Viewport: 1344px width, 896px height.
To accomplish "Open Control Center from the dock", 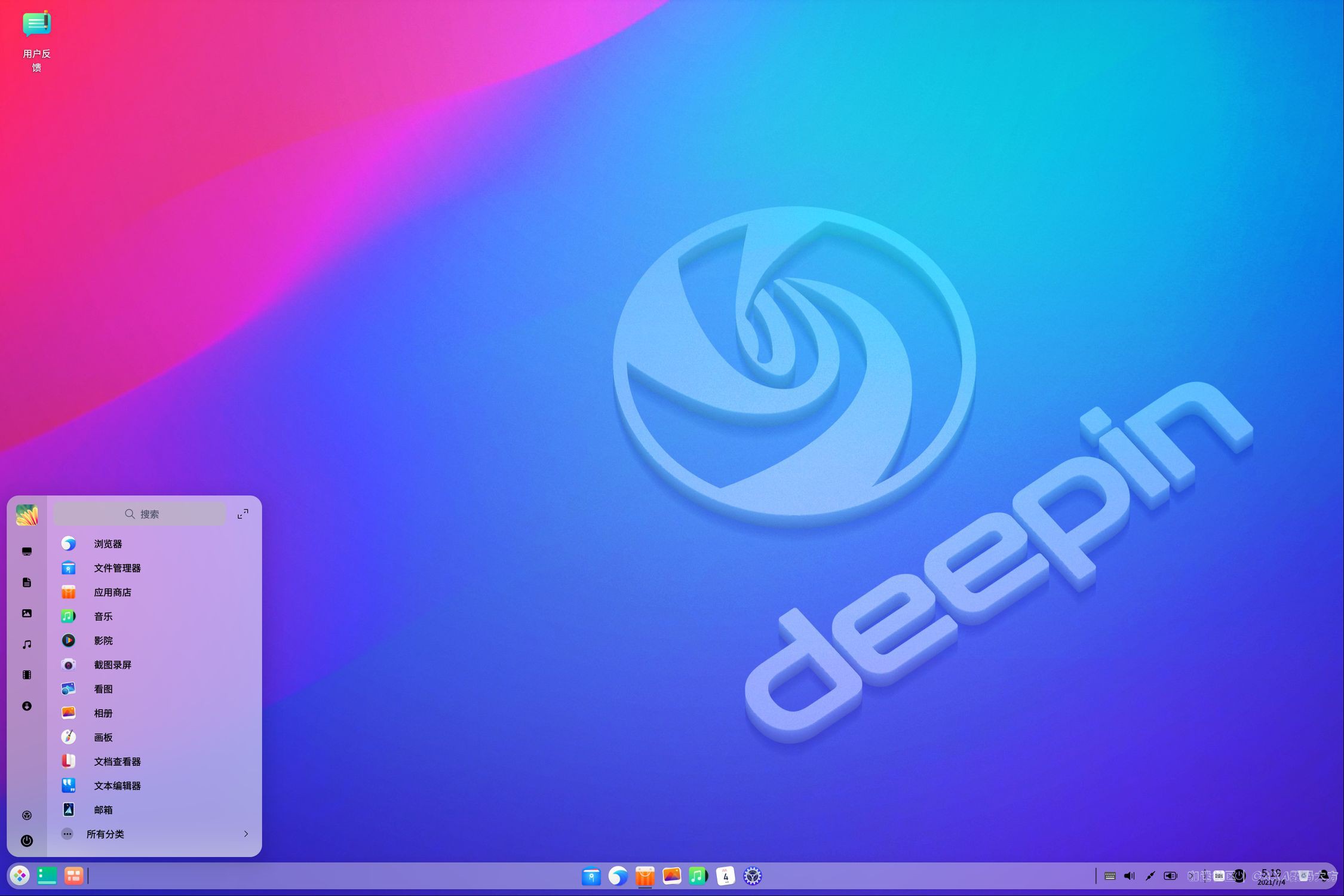I will coord(753,876).
